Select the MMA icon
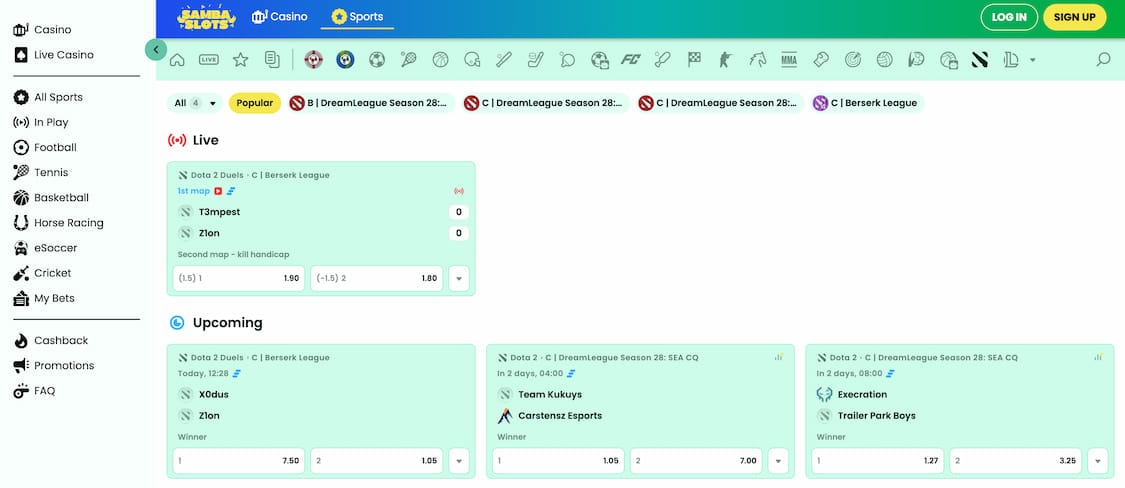This screenshot has height=488, width=1125. click(789, 60)
